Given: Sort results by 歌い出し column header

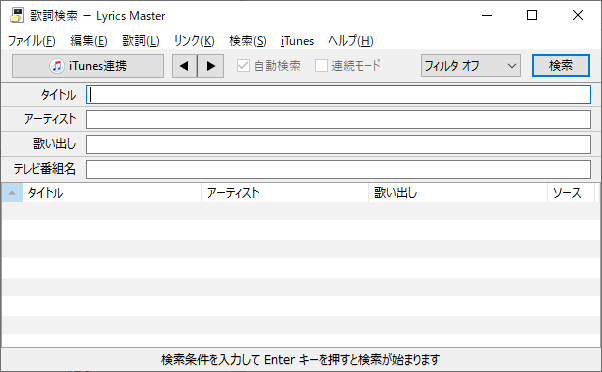Looking at the screenshot, I should tap(458, 193).
